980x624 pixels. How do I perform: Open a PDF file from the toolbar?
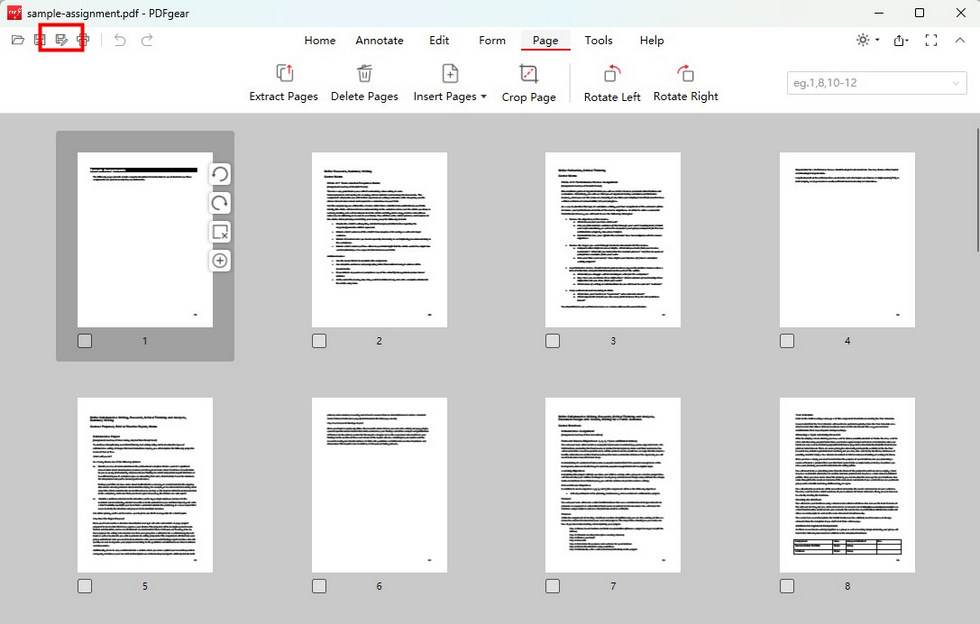[17, 39]
